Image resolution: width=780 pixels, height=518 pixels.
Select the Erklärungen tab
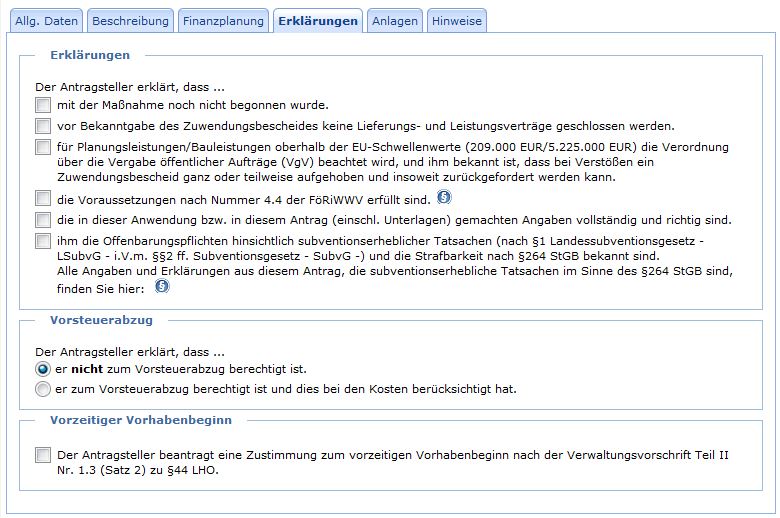pyautogui.click(x=318, y=21)
